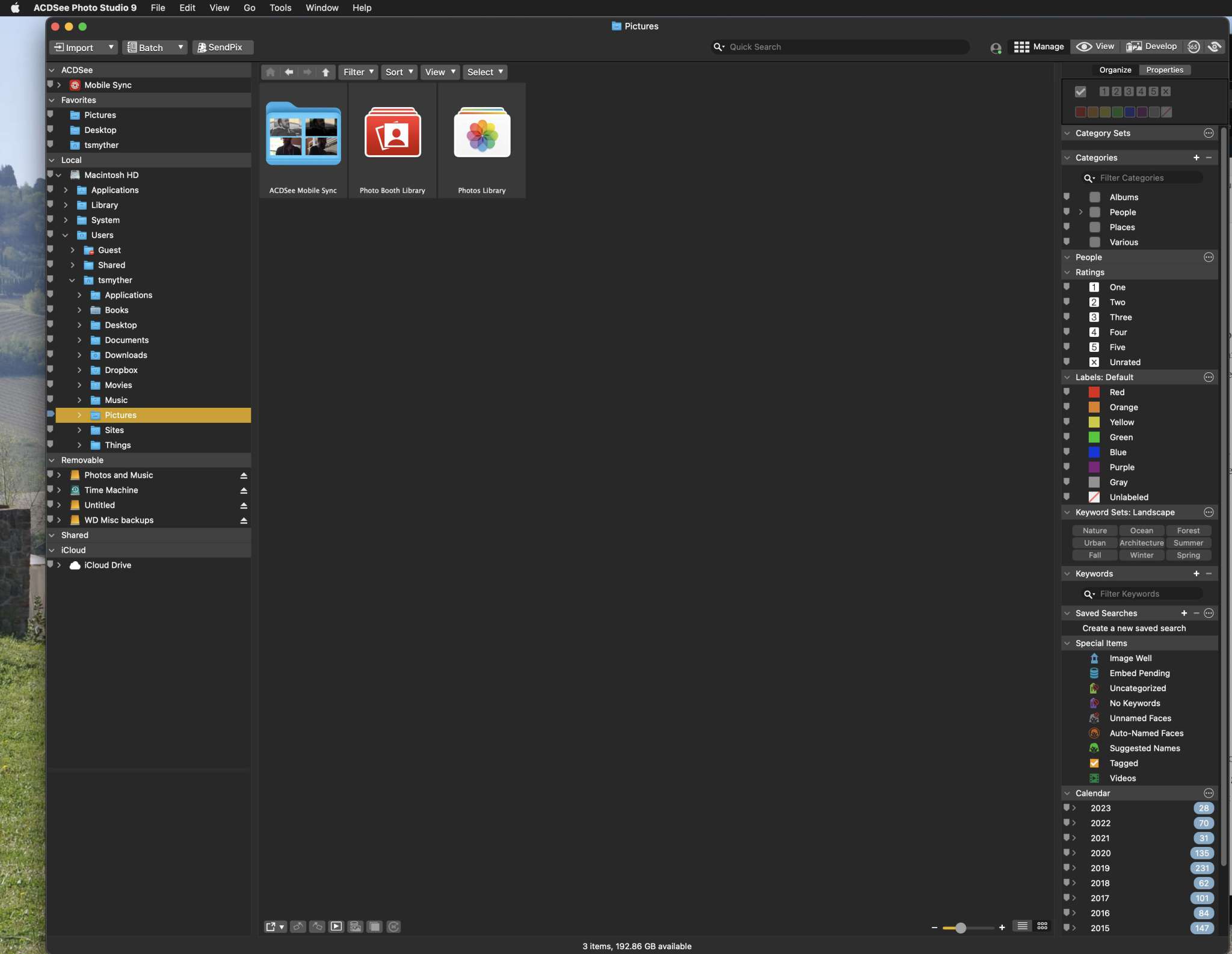
Task: Click the rotate image icon at bottom
Action: (x=299, y=927)
